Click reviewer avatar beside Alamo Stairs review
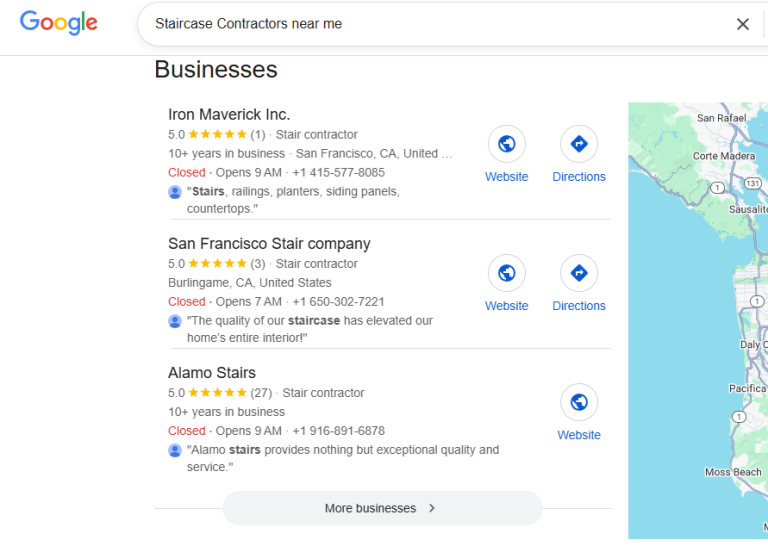The image size is (768, 546). tap(175, 451)
